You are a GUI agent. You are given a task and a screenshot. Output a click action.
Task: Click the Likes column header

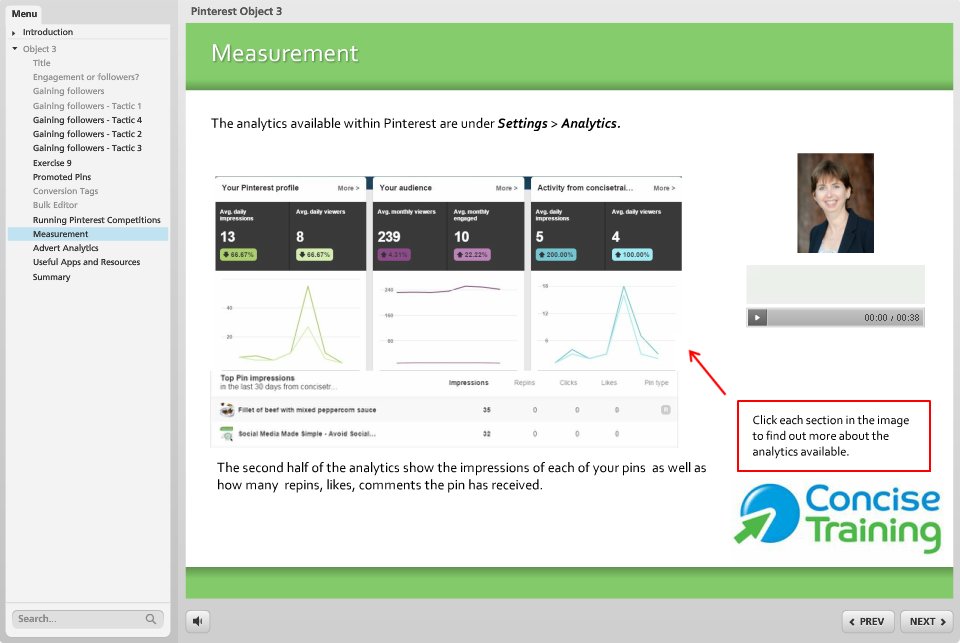[x=609, y=383]
